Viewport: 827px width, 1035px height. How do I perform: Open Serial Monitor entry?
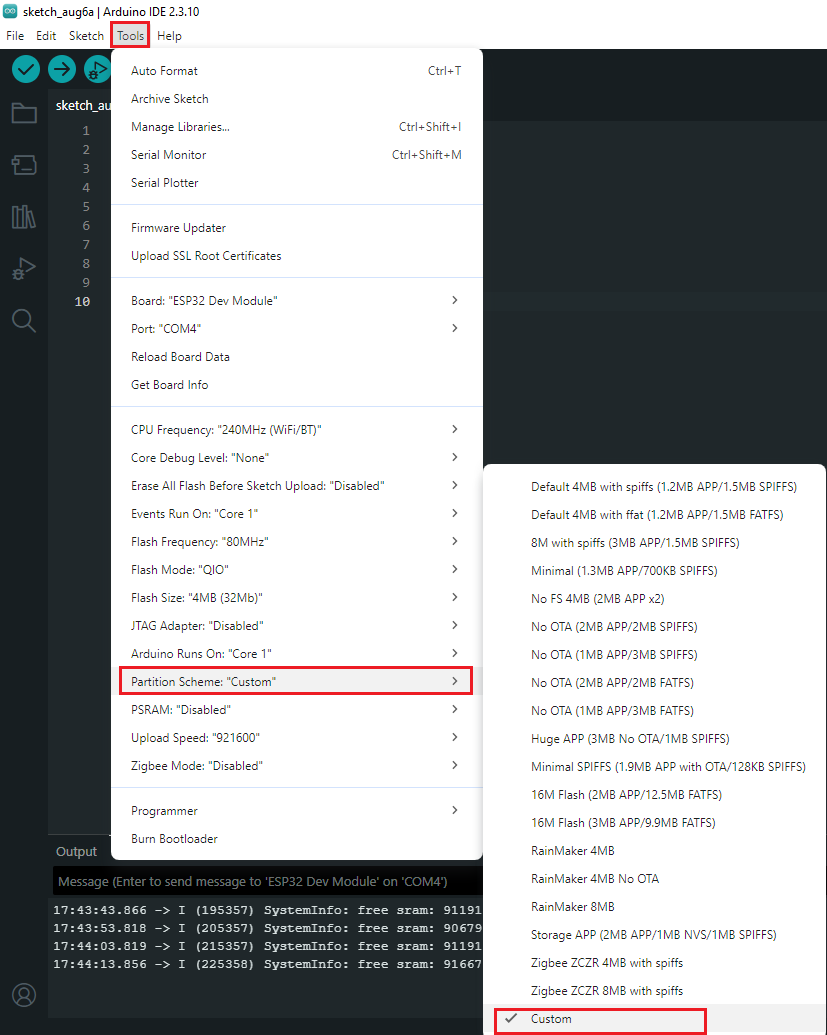297,154
